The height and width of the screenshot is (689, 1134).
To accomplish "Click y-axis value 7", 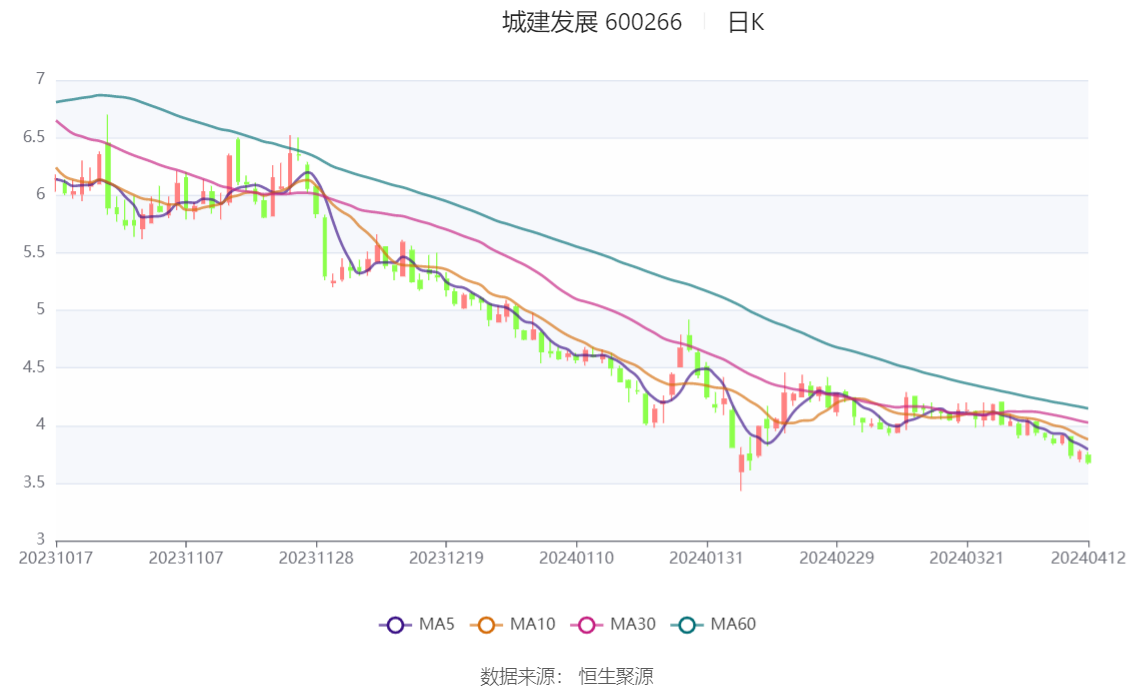I will (40, 79).
